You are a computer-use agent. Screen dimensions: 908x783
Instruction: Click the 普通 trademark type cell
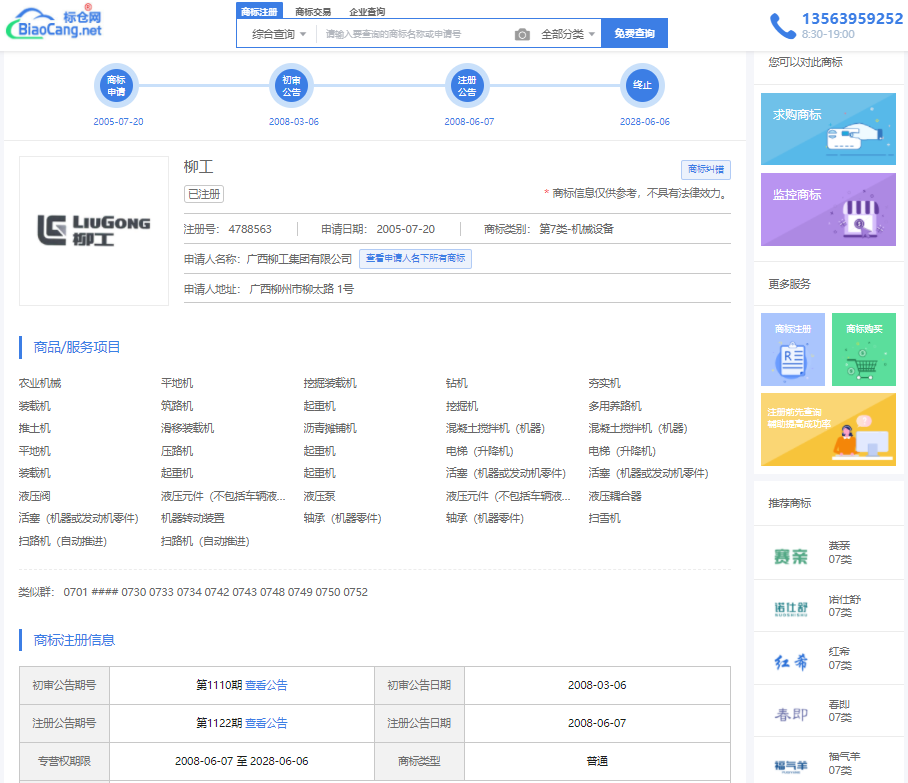597,761
